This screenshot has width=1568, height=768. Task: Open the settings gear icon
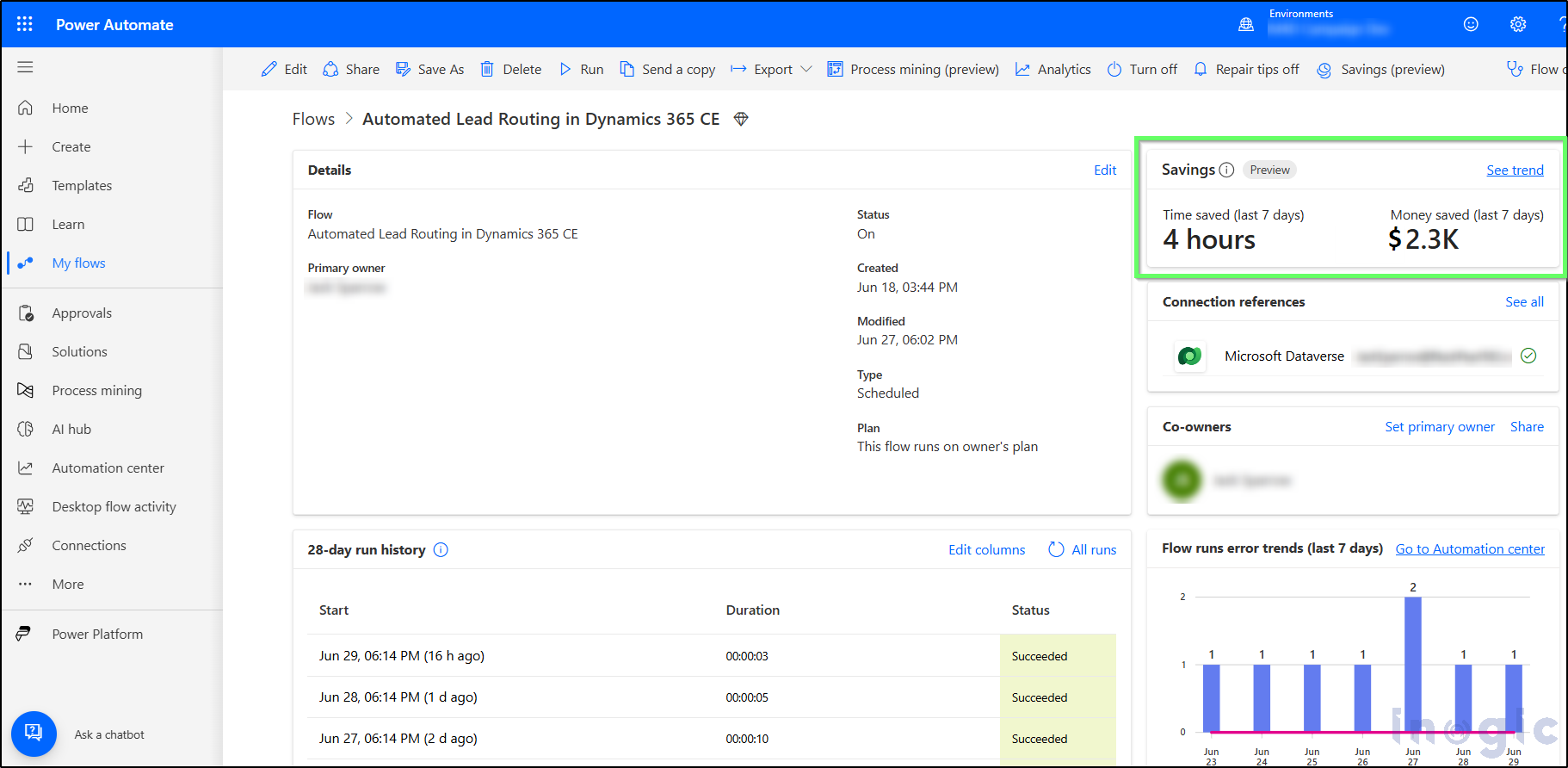(1518, 24)
